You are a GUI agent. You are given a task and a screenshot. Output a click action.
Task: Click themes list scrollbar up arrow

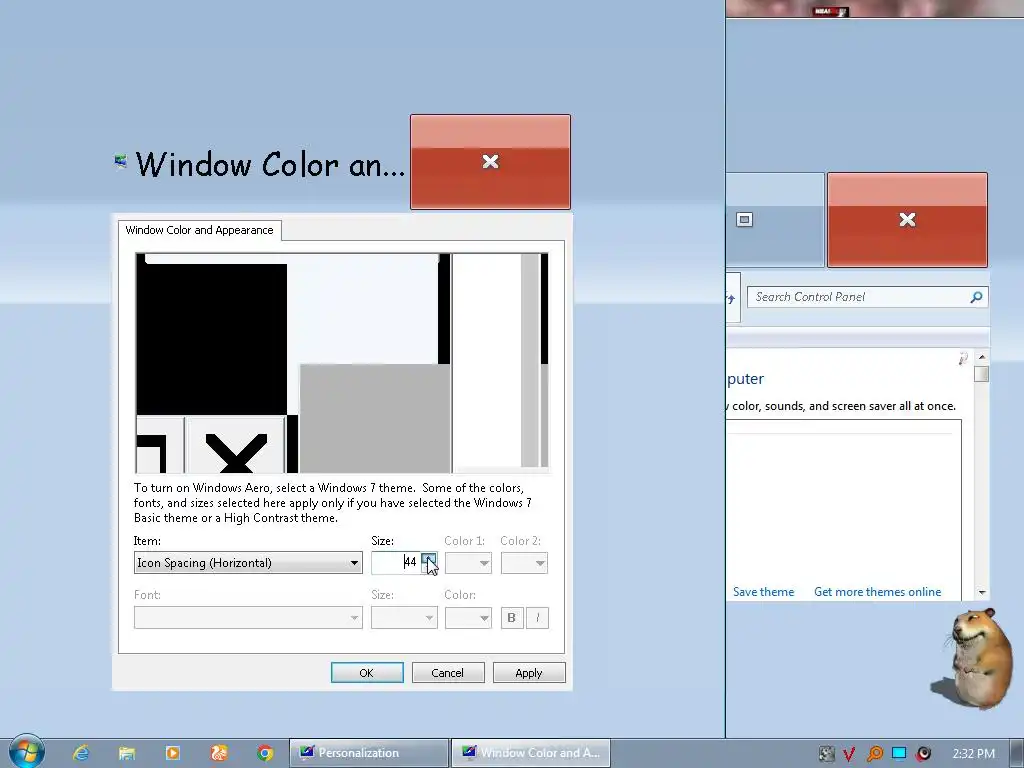982,357
